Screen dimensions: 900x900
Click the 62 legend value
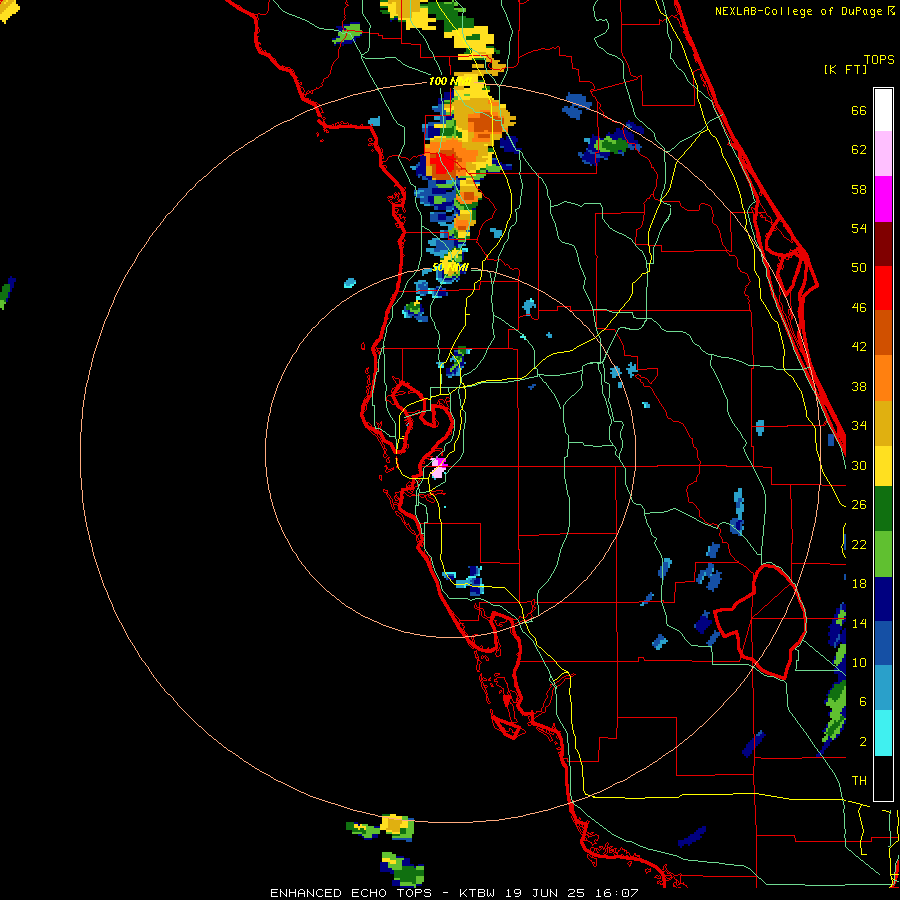(x=859, y=150)
